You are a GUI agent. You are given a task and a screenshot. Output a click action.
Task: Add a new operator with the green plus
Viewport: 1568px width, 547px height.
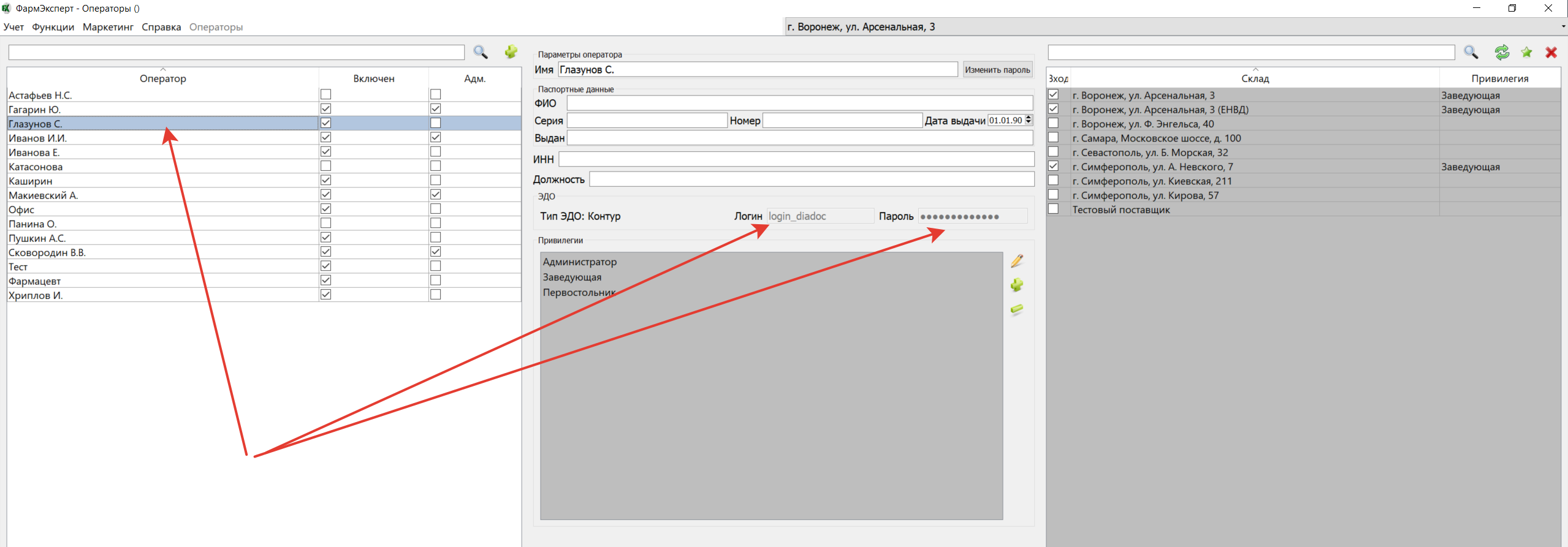pyautogui.click(x=511, y=53)
